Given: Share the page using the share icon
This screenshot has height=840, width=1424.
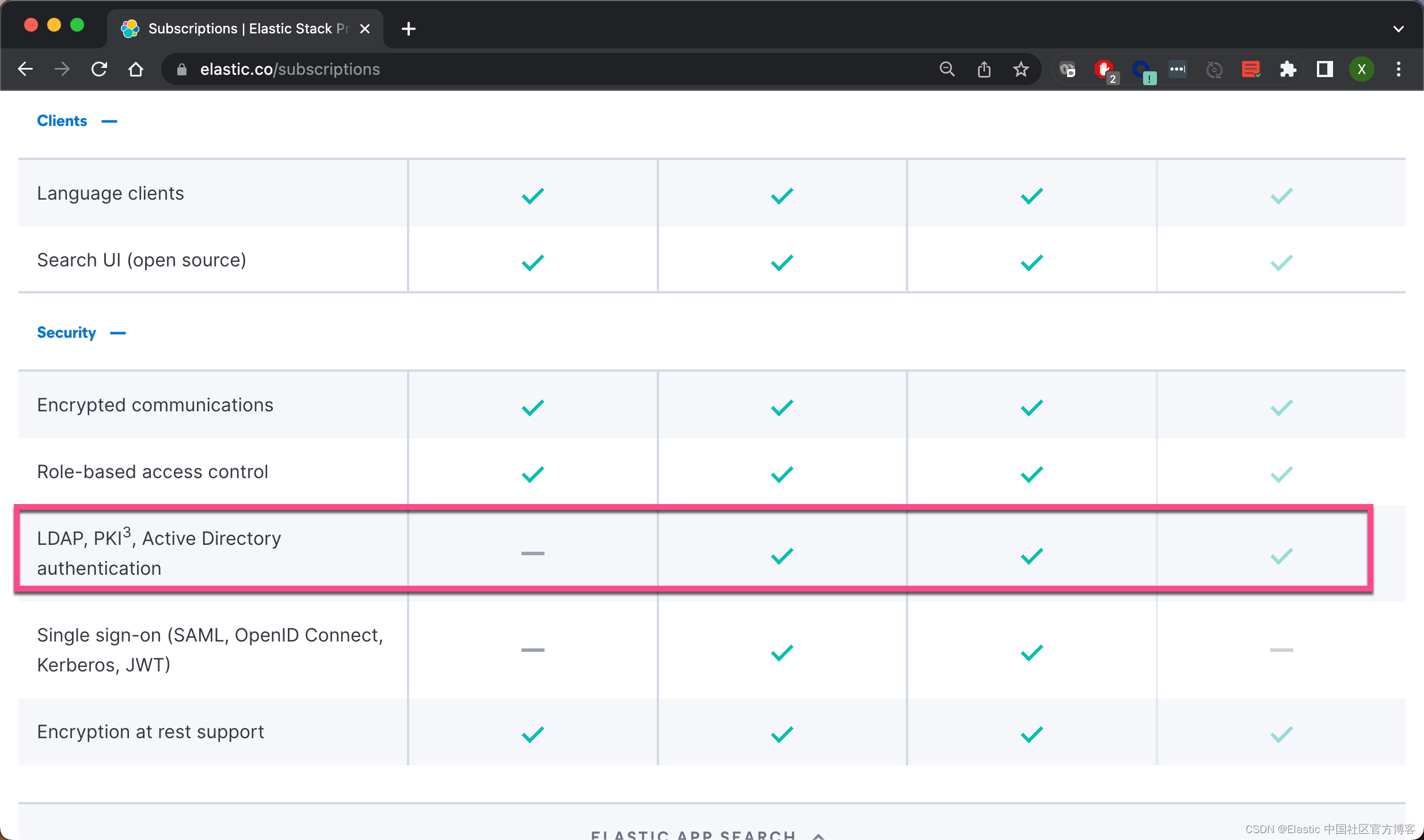Looking at the screenshot, I should [x=984, y=69].
